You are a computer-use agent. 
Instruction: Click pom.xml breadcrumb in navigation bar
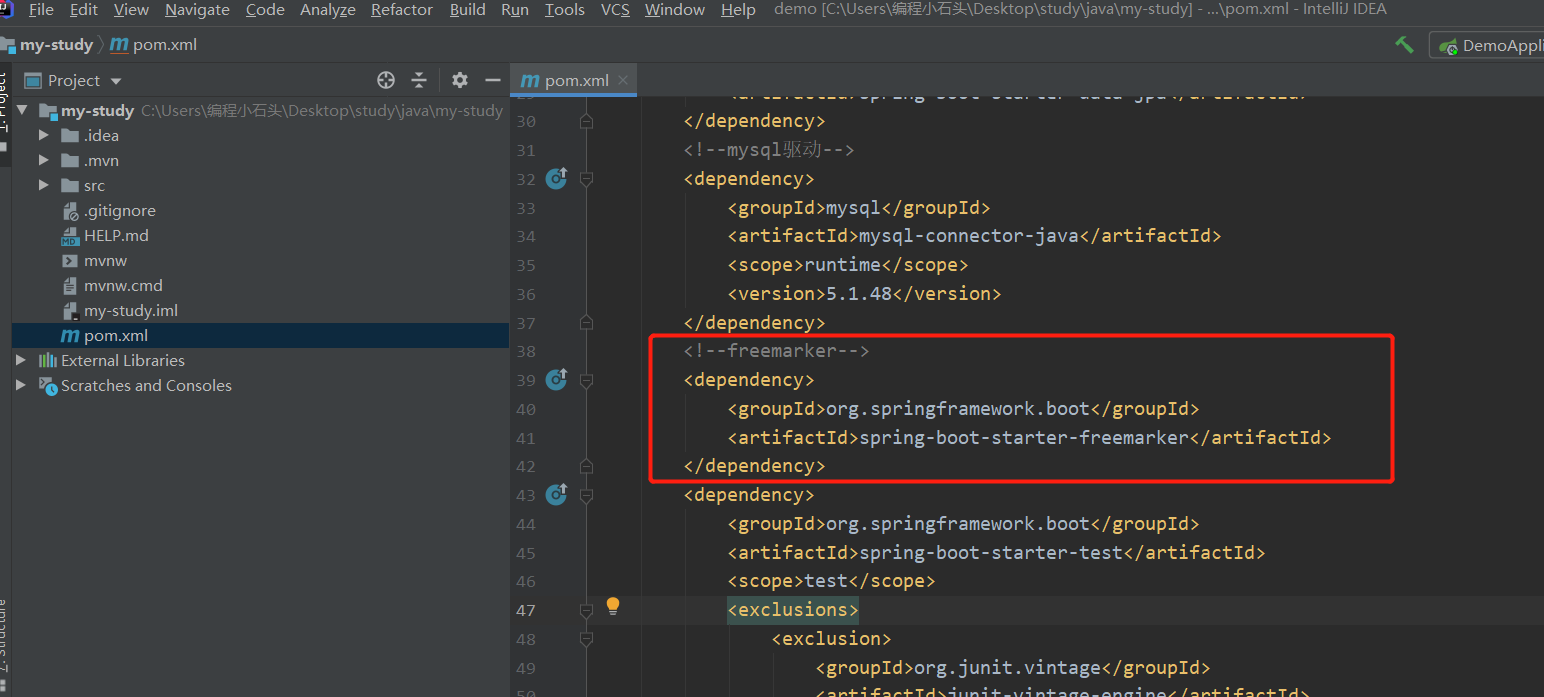pyautogui.click(x=153, y=45)
